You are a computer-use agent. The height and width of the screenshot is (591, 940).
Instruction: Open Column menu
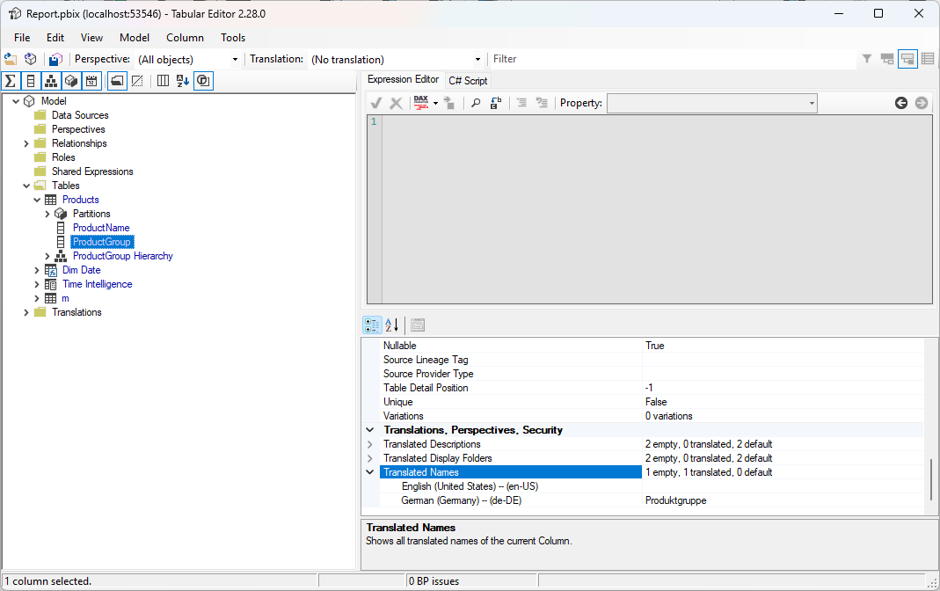[x=185, y=37]
